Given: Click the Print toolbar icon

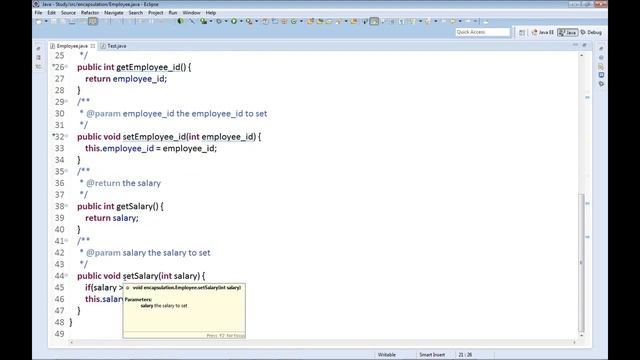Looking at the screenshot, I should pyautogui.click(x=72, y=21).
